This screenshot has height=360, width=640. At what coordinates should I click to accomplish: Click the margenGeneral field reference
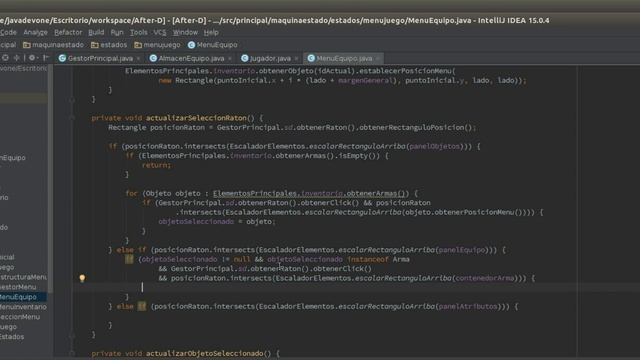click(x=365, y=80)
